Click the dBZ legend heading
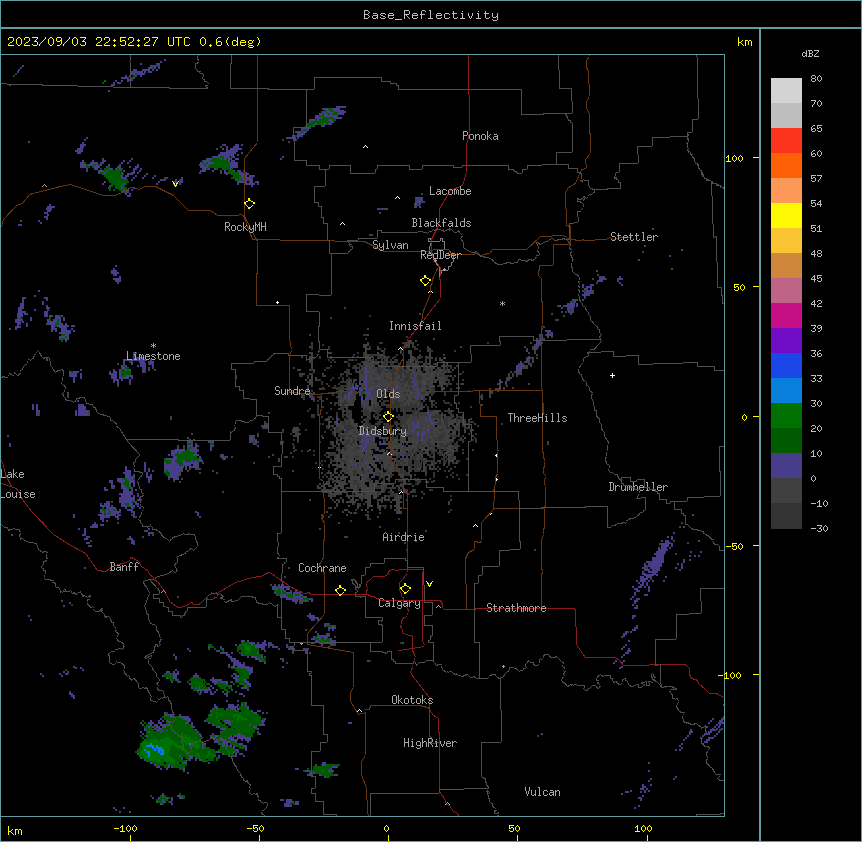This screenshot has height=842, width=862. [810, 53]
